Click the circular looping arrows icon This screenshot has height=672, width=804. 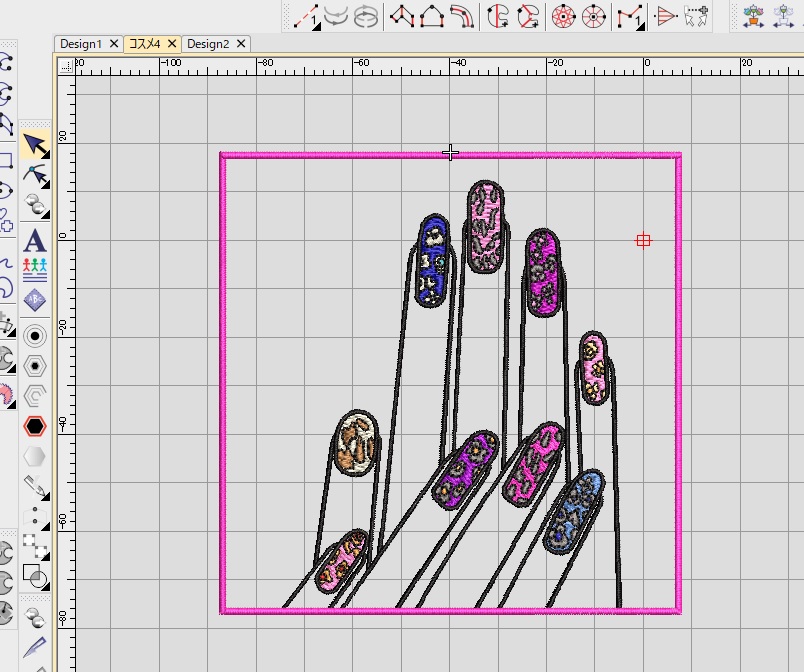coord(366,16)
